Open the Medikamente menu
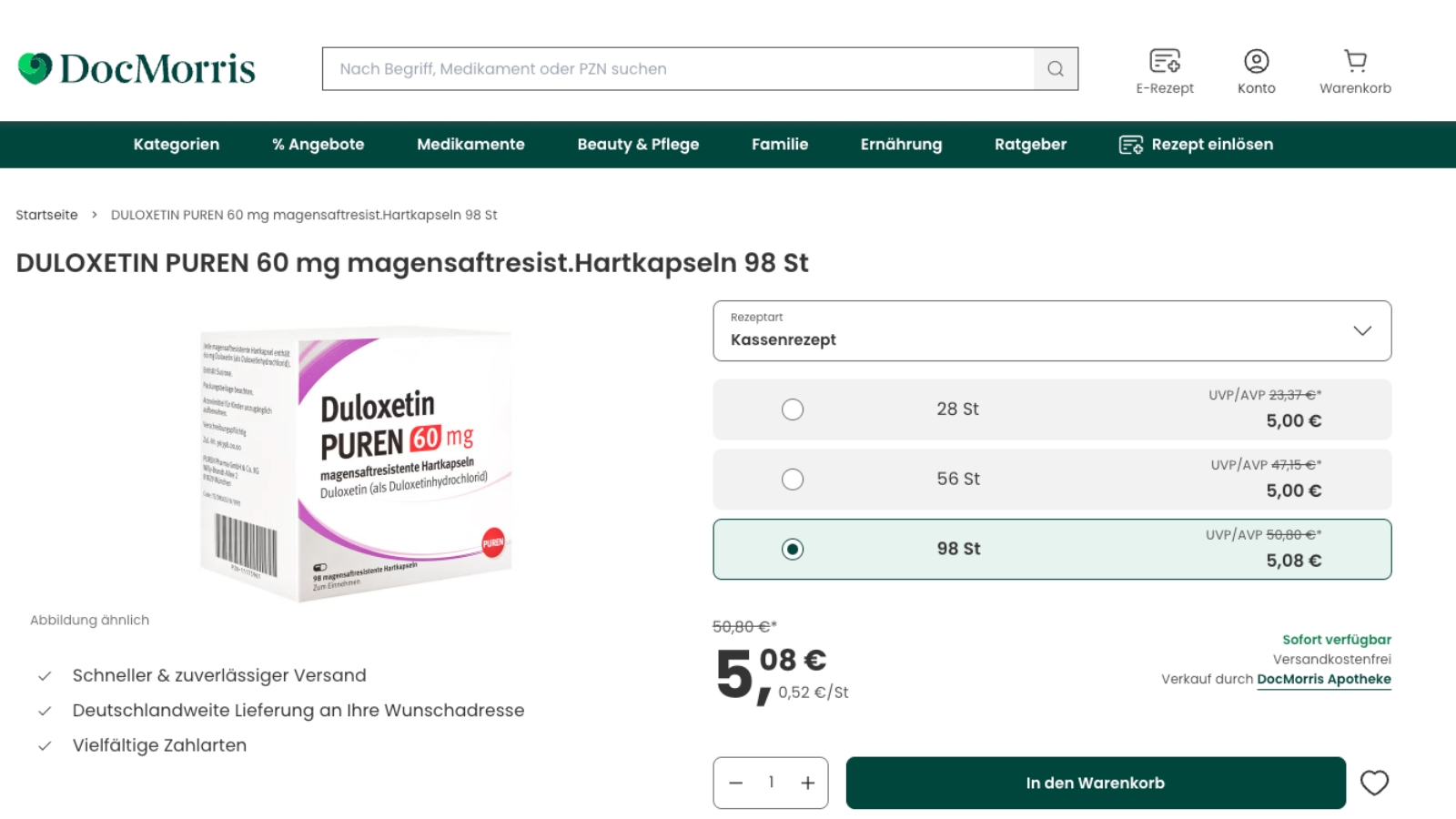Screen dimensions: 1456x819 point(470,145)
